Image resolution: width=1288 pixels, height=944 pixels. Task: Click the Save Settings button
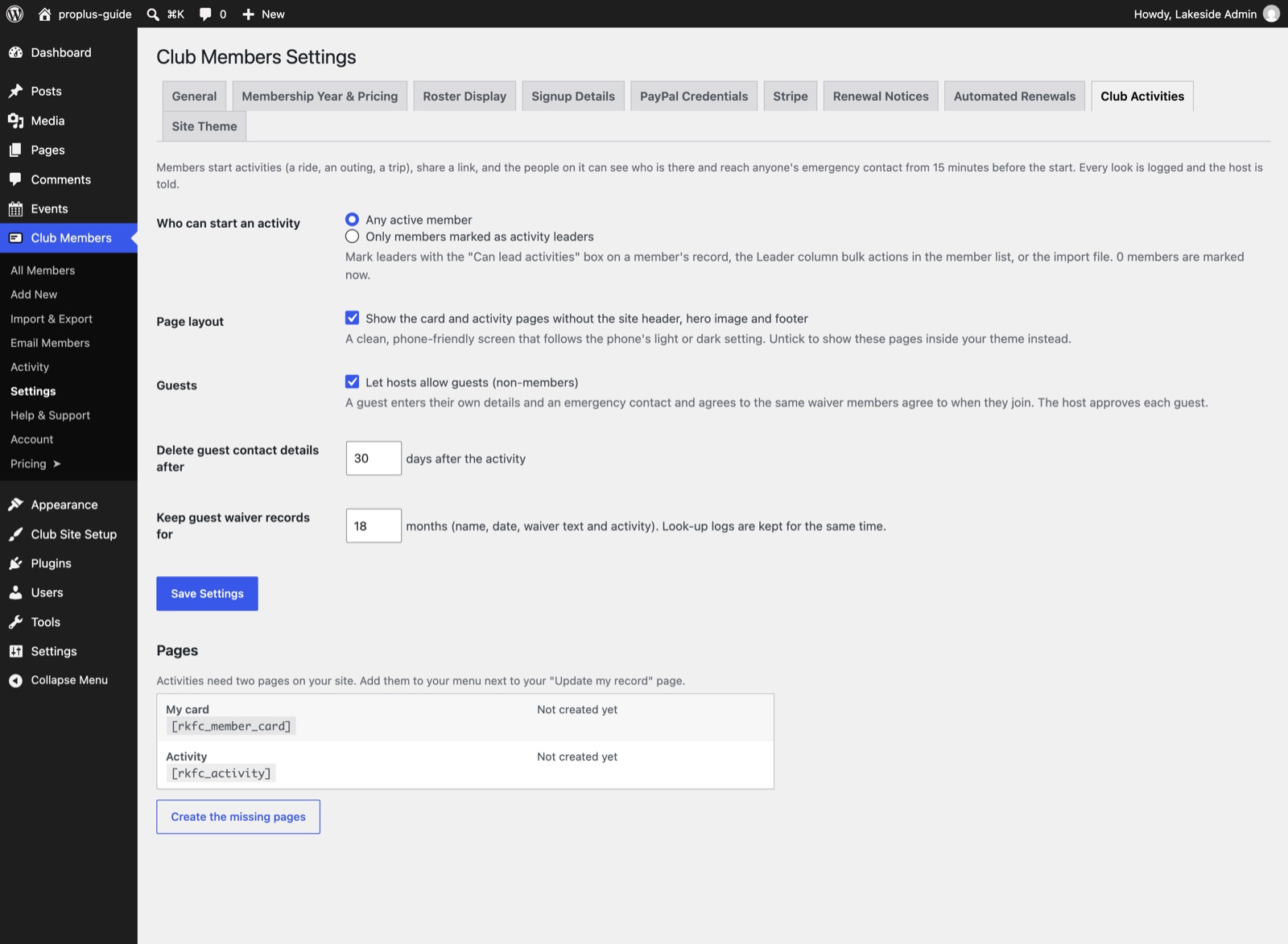point(207,593)
